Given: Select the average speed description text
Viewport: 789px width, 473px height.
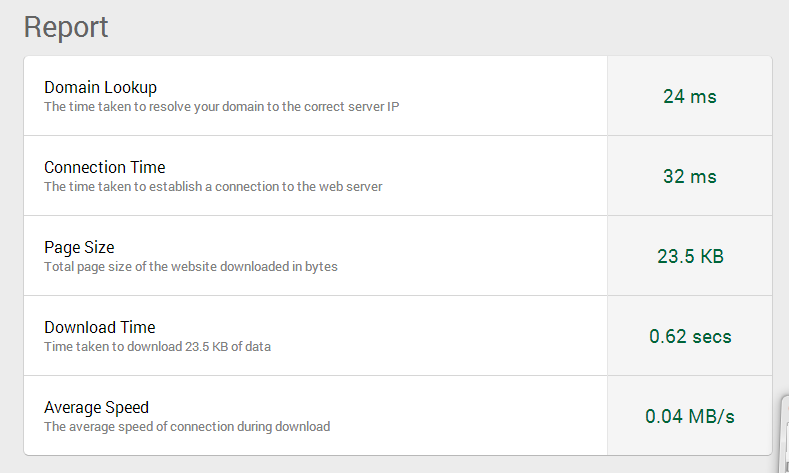Looking at the screenshot, I should [187, 427].
